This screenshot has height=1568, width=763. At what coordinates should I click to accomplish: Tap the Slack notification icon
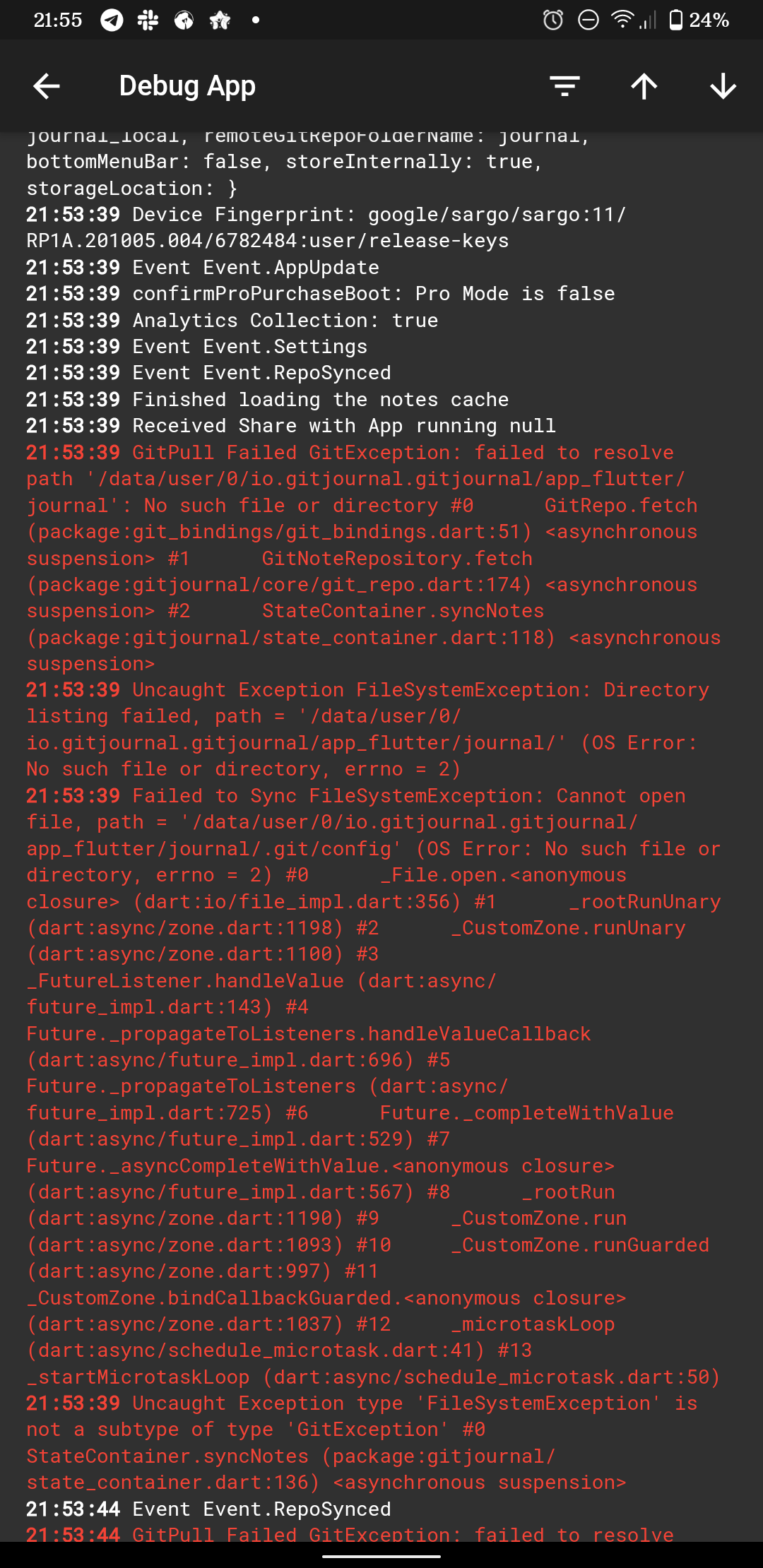click(x=146, y=20)
